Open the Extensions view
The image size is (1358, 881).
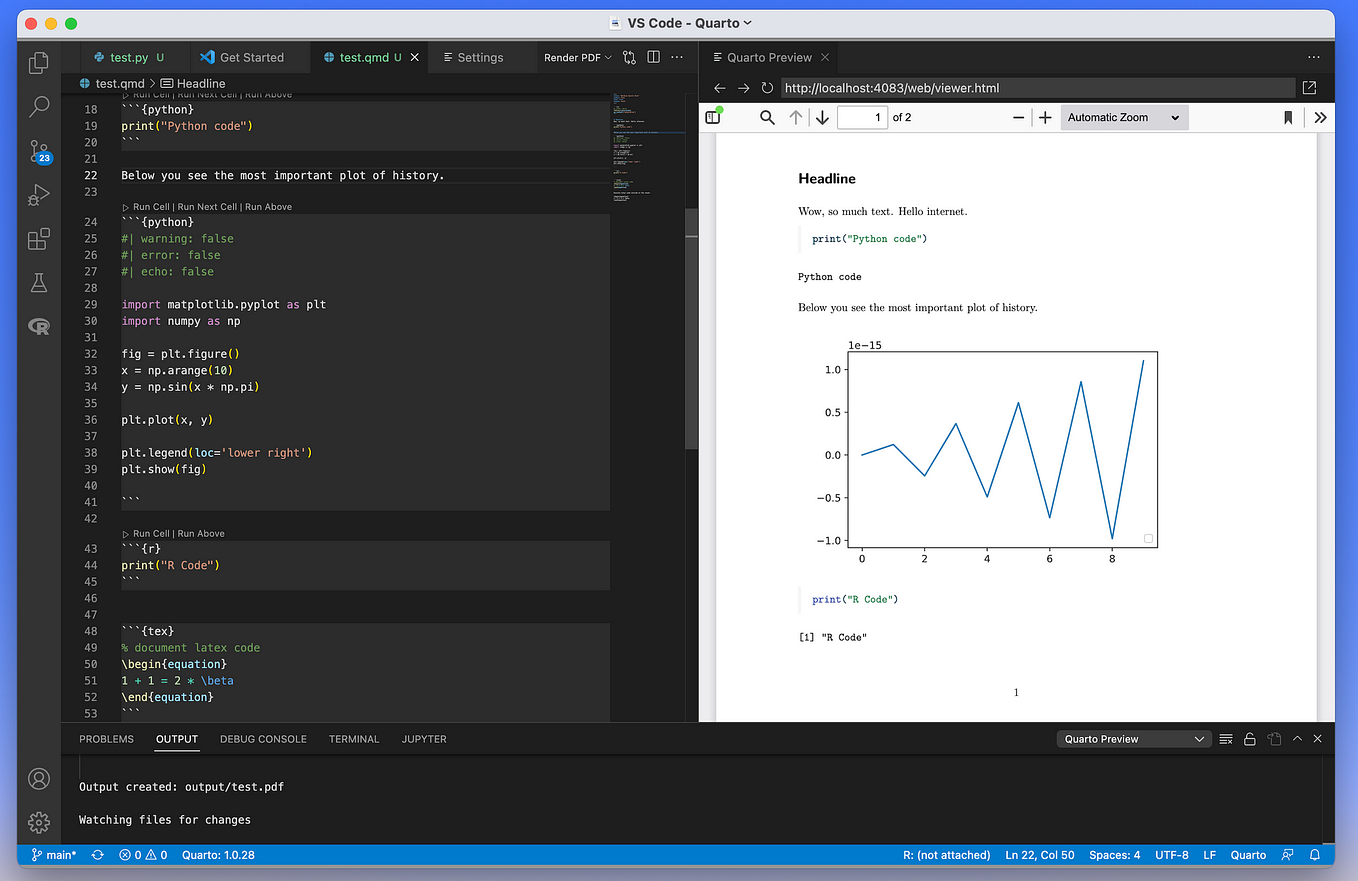(x=38, y=239)
